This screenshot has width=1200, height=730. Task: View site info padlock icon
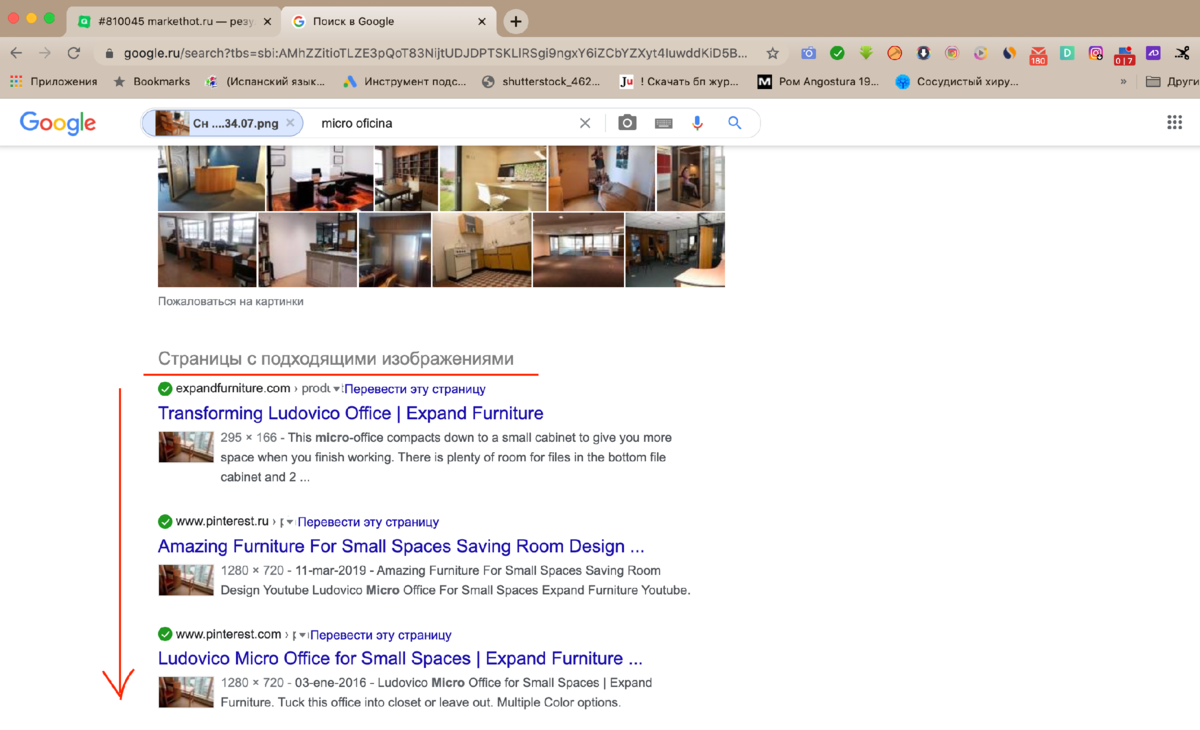coord(109,54)
